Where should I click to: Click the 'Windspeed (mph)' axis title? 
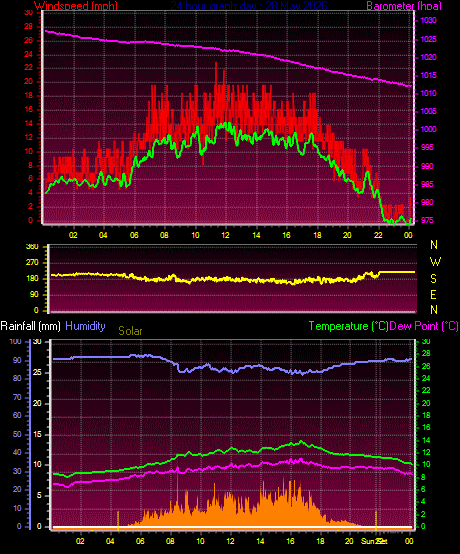76,6
